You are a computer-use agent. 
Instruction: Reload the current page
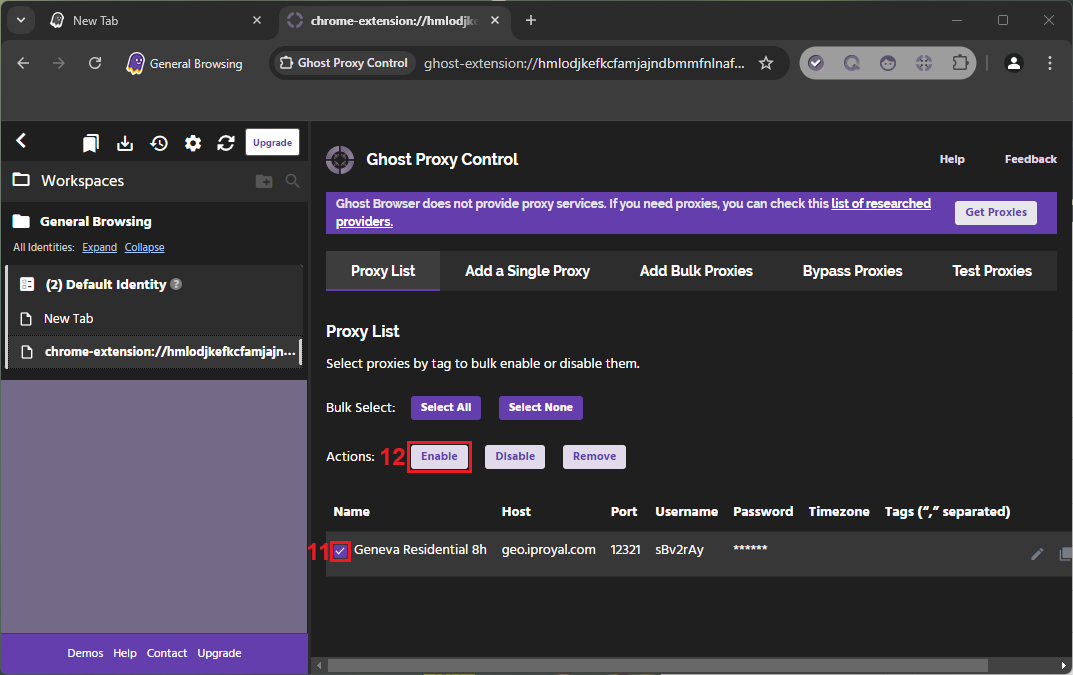tap(95, 63)
